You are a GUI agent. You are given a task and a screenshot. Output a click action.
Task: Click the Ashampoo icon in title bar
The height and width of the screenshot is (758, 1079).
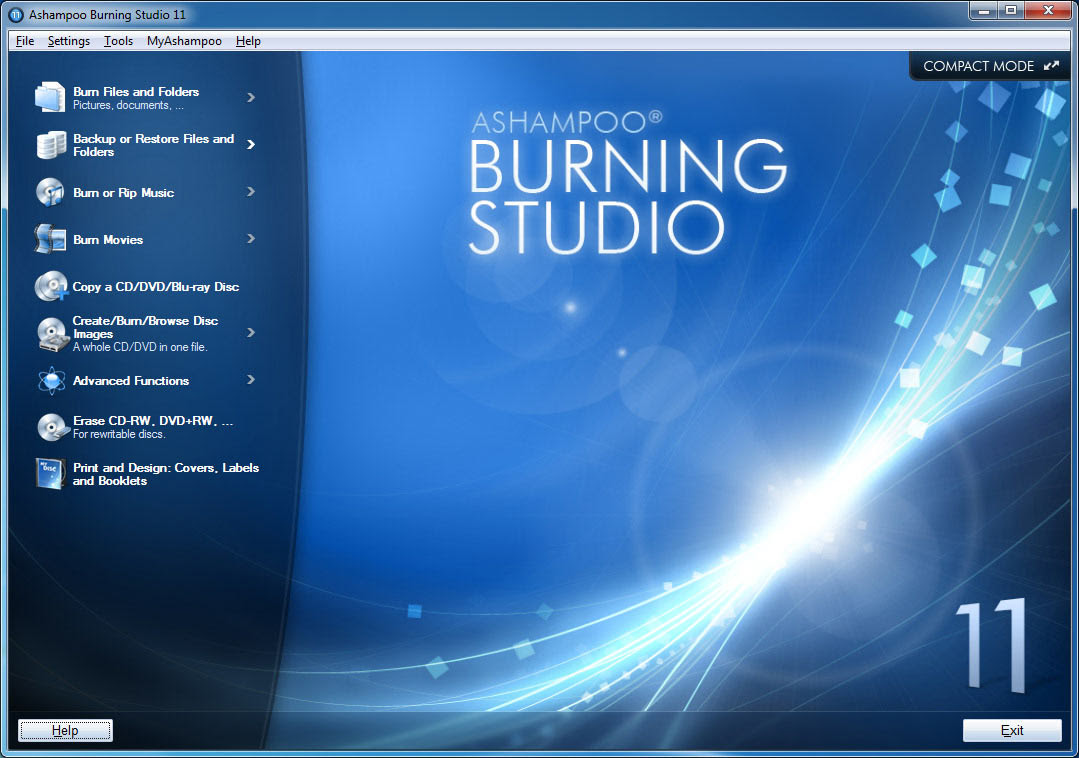click(16, 14)
